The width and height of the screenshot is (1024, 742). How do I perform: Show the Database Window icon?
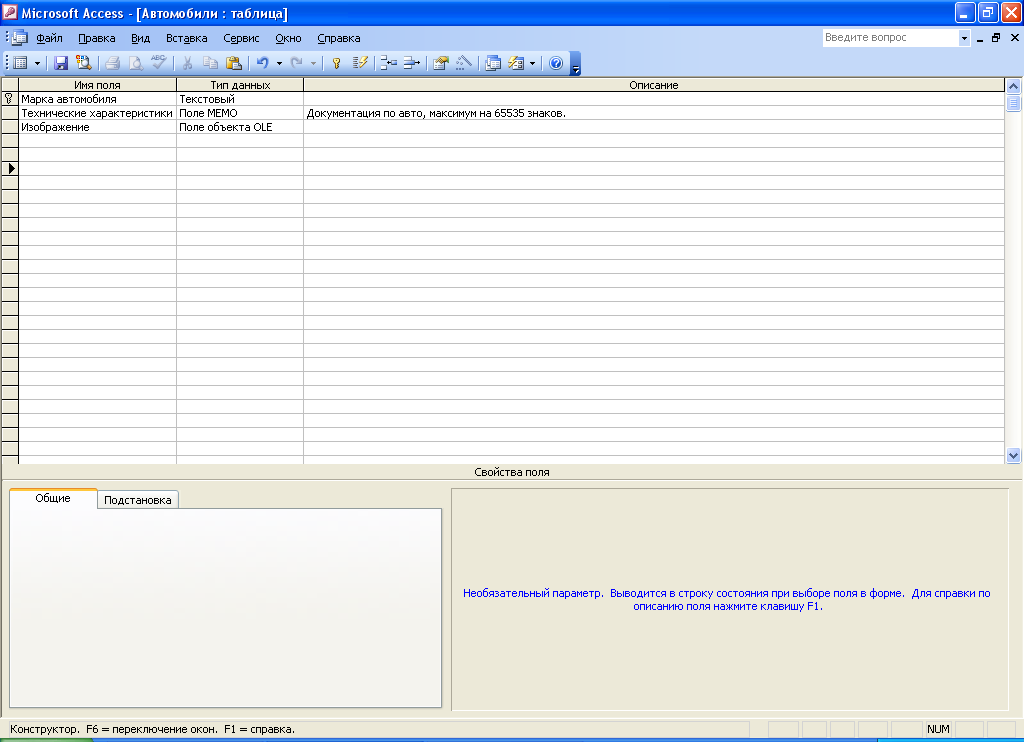coord(493,63)
